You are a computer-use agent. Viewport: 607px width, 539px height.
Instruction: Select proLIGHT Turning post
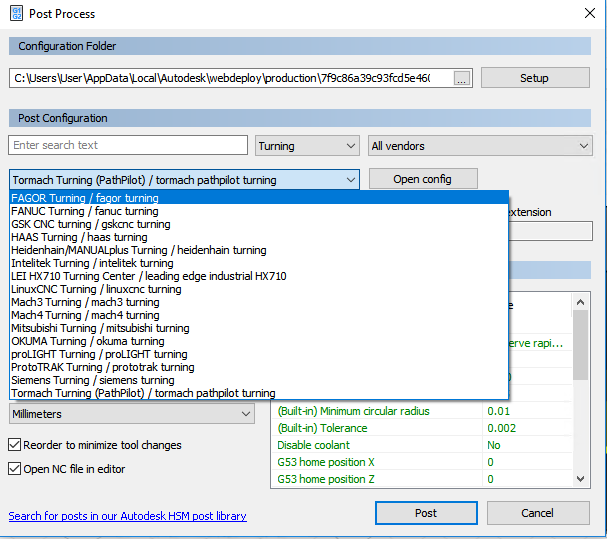259,354
